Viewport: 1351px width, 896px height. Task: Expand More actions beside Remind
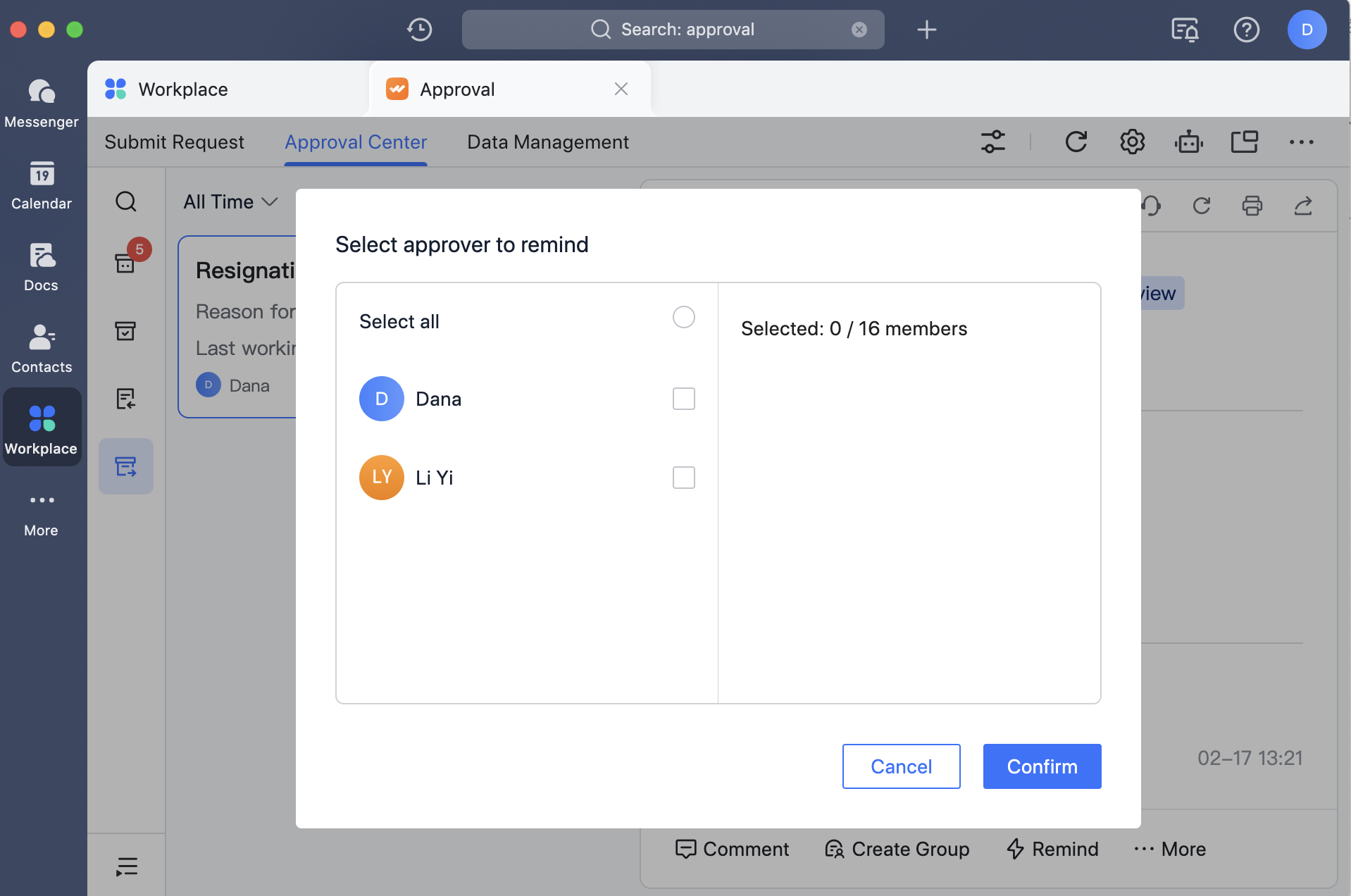(x=1169, y=849)
